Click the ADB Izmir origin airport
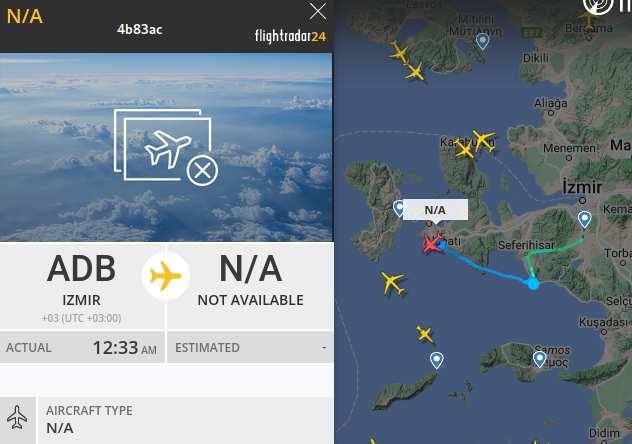Screen dimensions: 632x444 pos(82,286)
